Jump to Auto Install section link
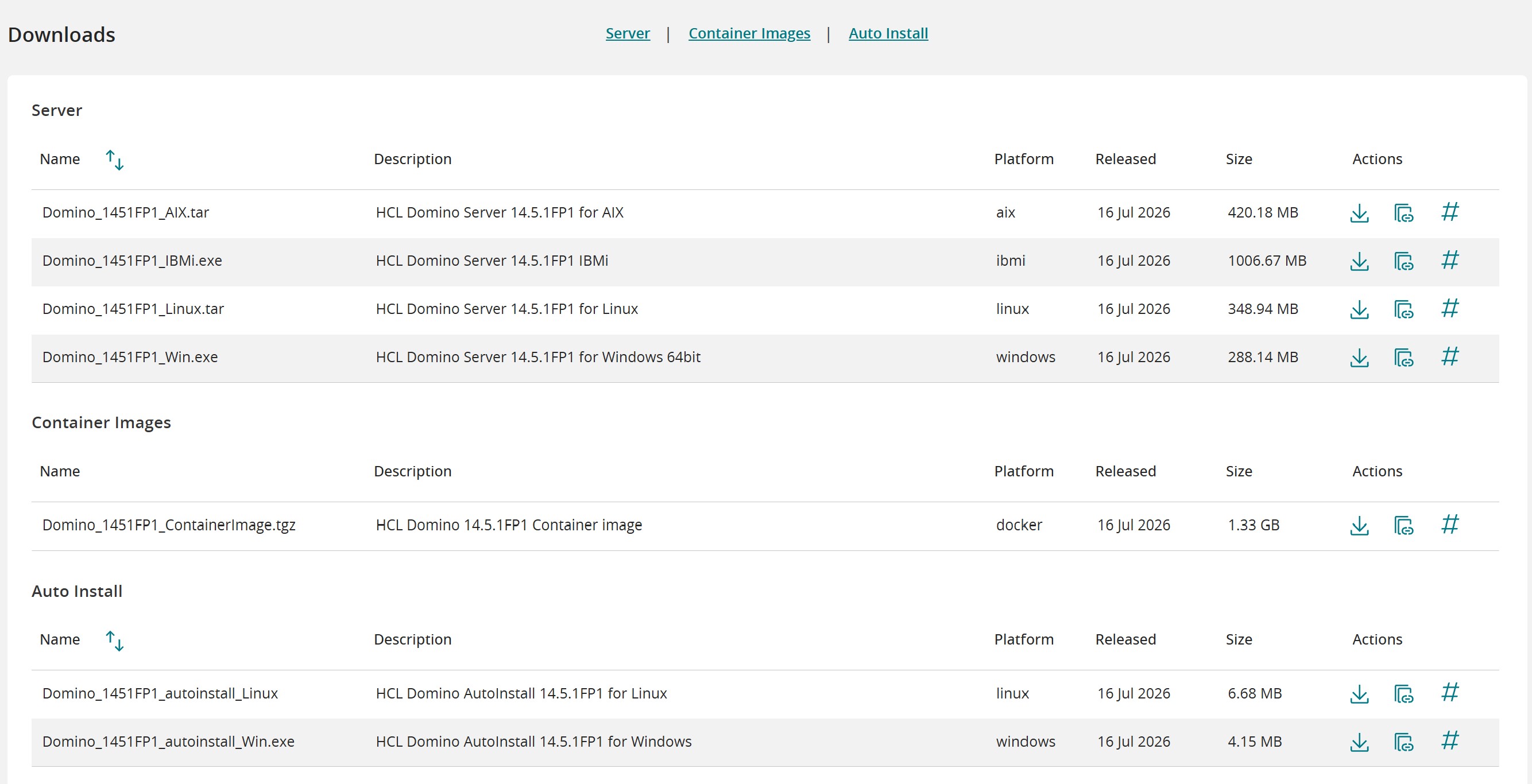The height and width of the screenshot is (784, 1532). (x=888, y=33)
